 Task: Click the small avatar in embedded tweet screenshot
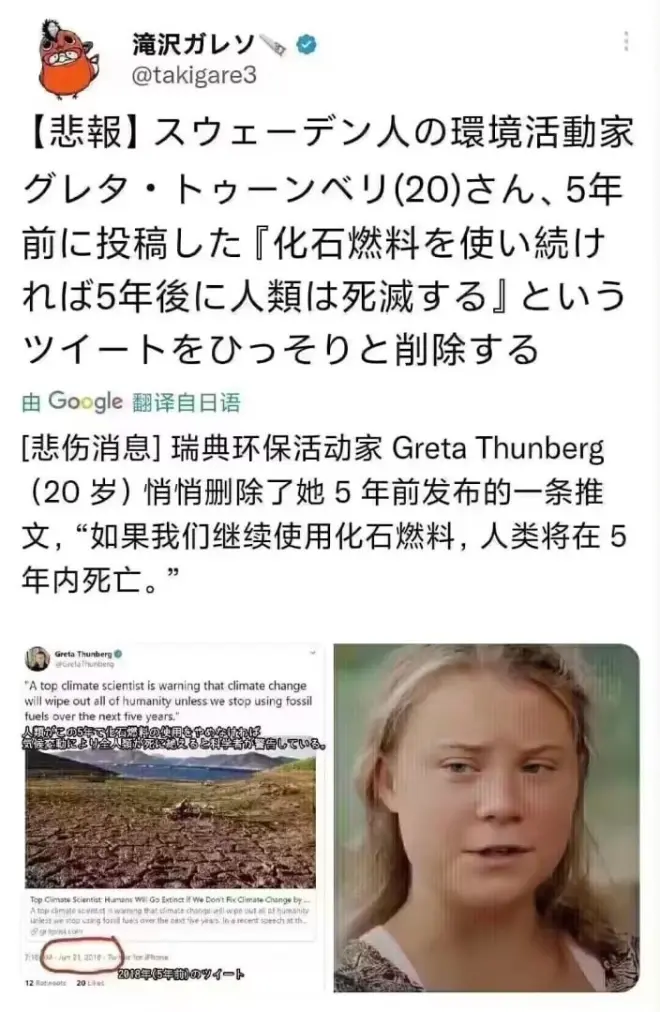(37, 659)
